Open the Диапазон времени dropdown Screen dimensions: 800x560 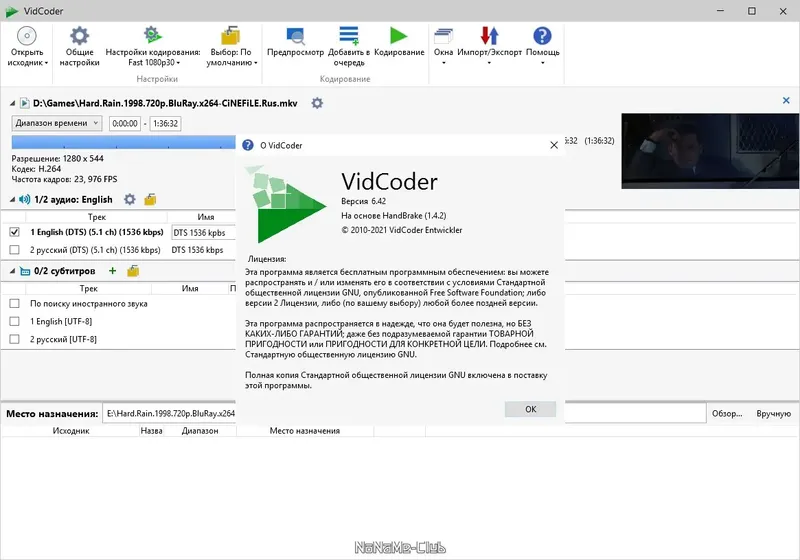pyautogui.click(x=57, y=123)
